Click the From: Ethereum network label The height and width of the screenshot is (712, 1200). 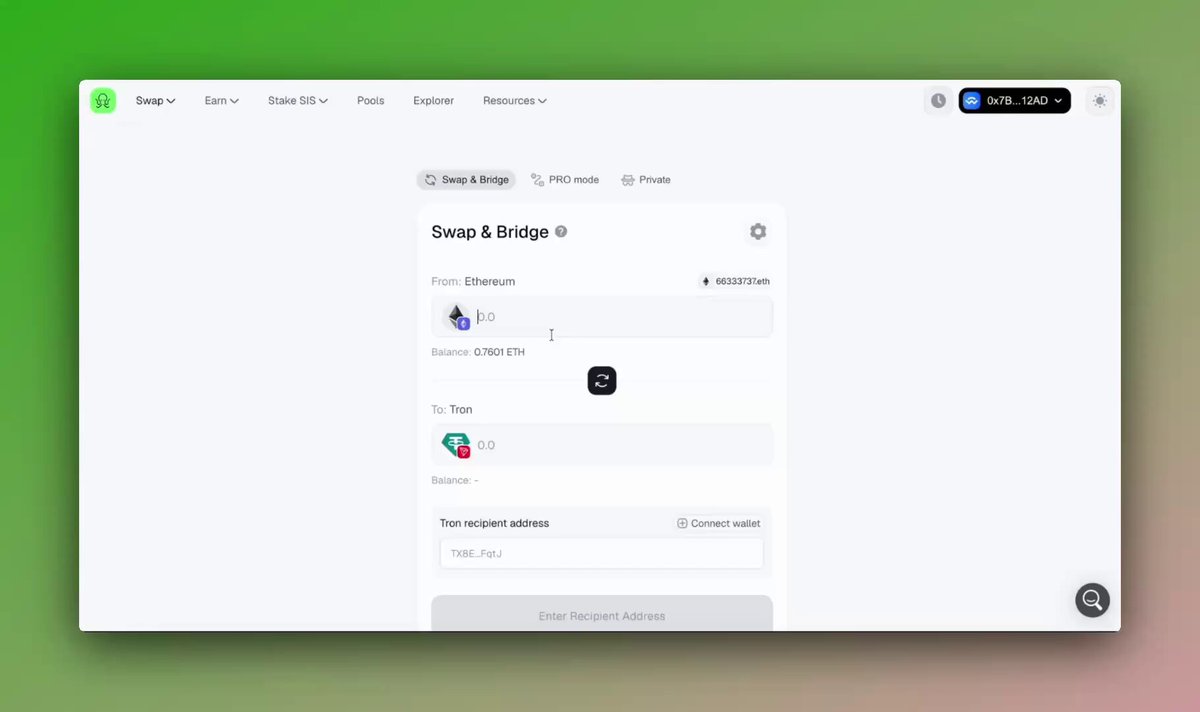(473, 282)
